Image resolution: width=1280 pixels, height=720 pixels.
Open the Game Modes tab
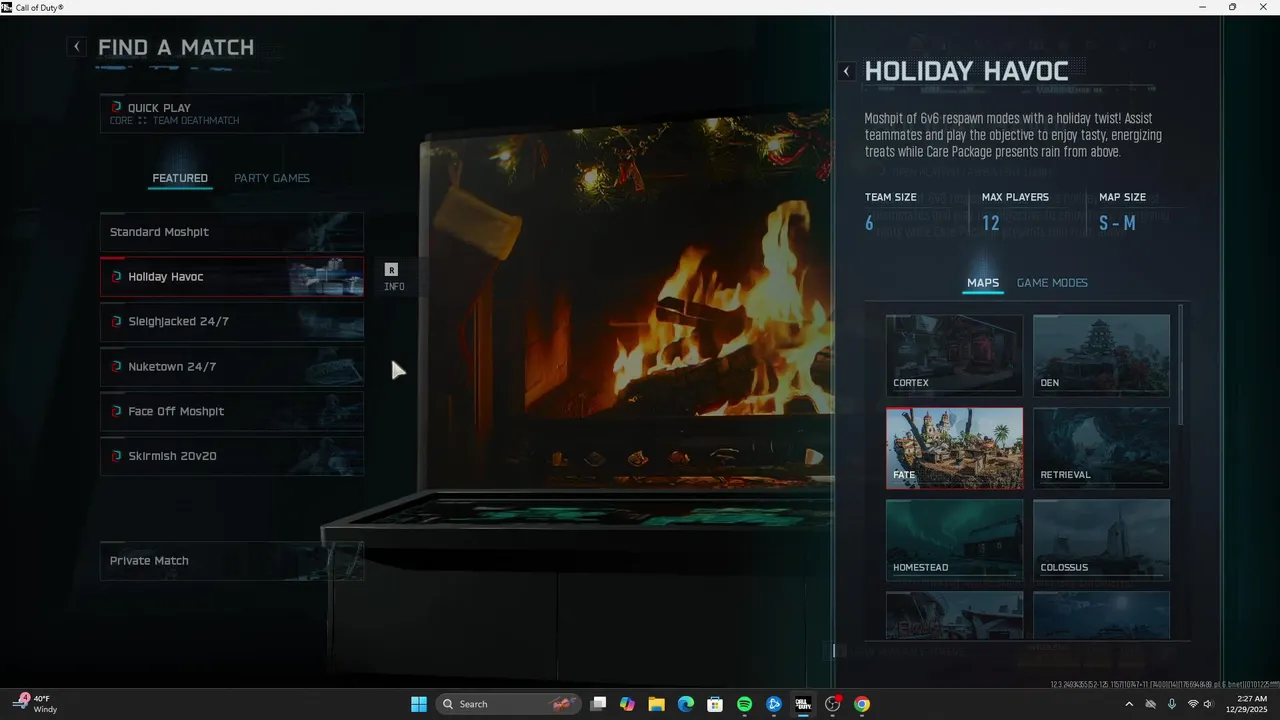tap(1052, 283)
